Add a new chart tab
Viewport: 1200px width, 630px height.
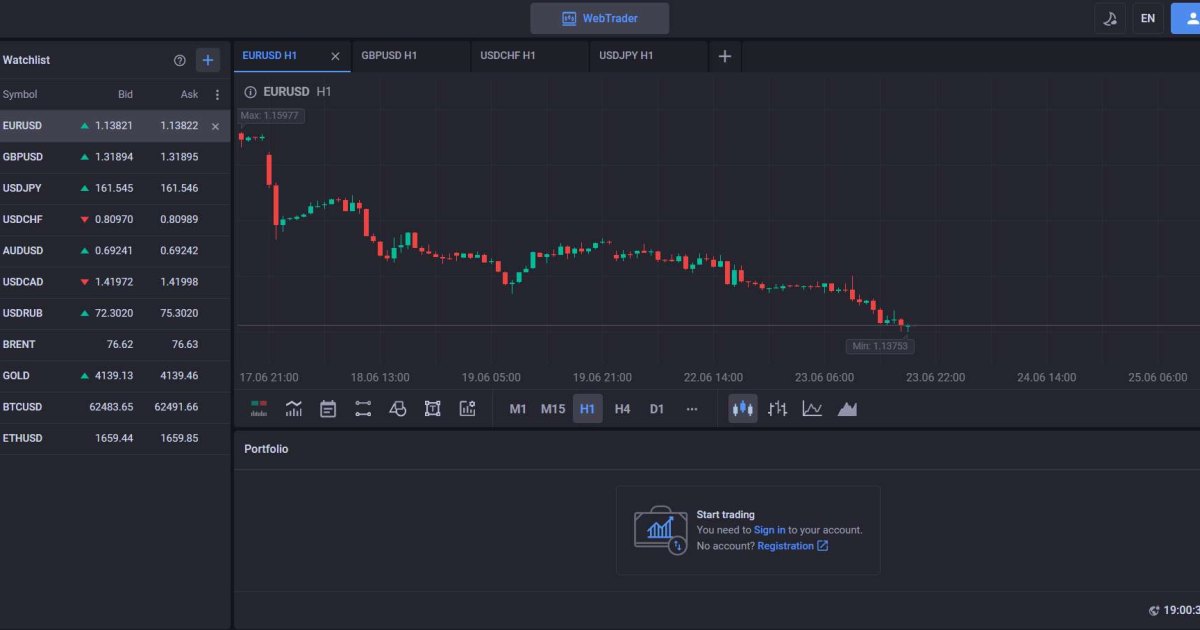tap(725, 57)
